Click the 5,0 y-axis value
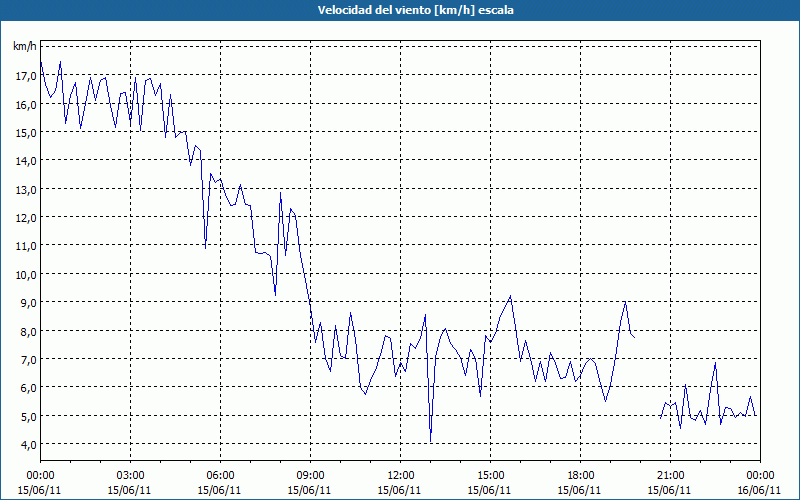The width and height of the screenshot is (800, 500). [28, 416]
